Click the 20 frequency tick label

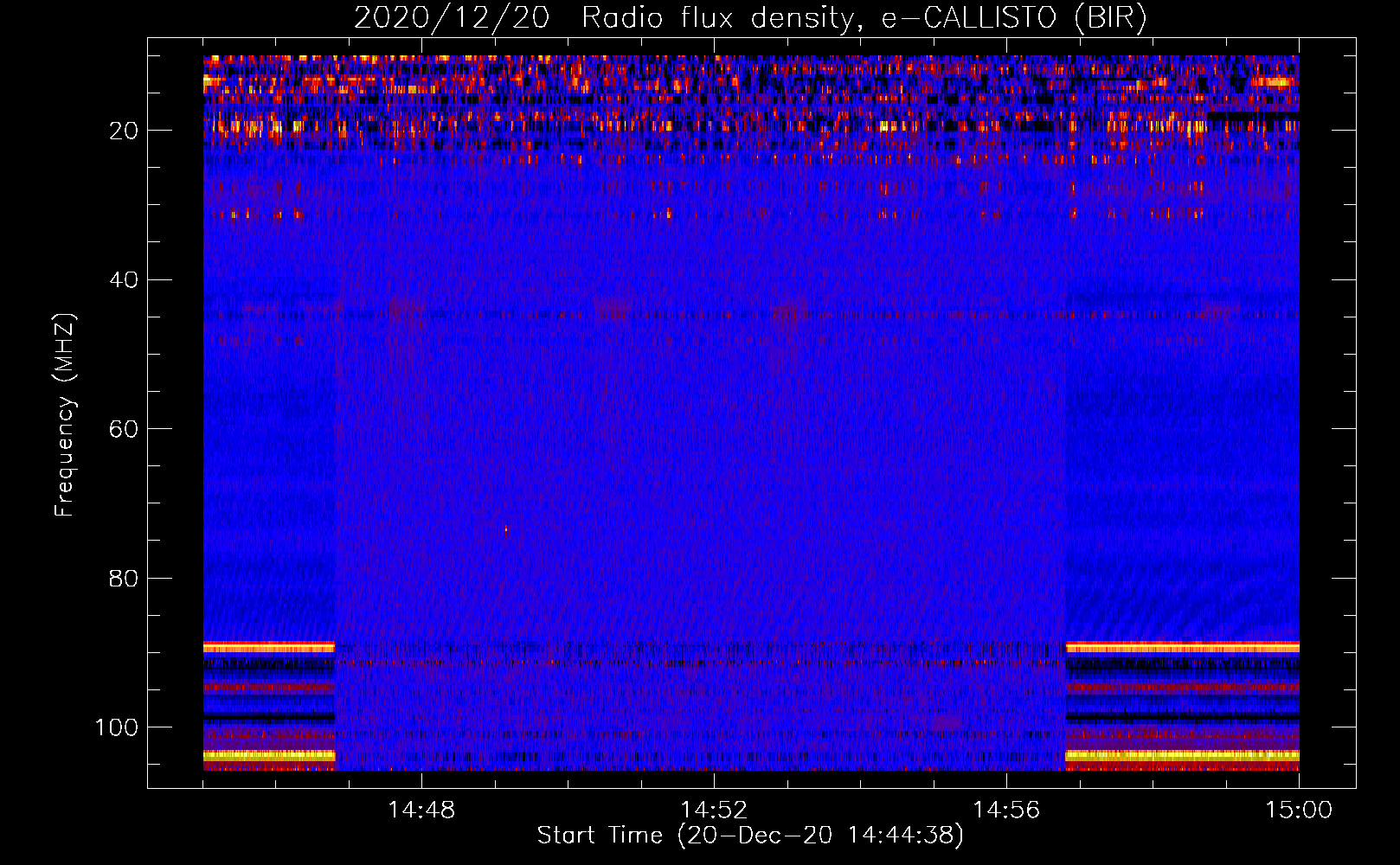pos(125,131)
